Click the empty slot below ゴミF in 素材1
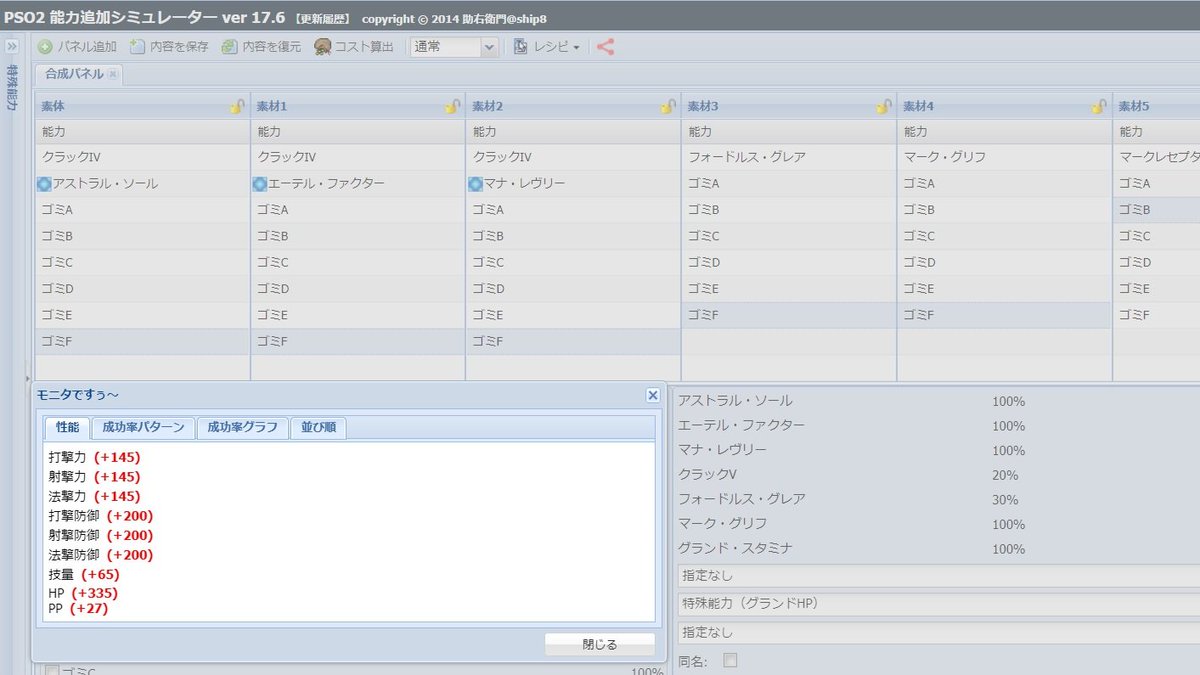Image resolution: width=1200 pixels, height=675 pixels. tap(358, 367)
